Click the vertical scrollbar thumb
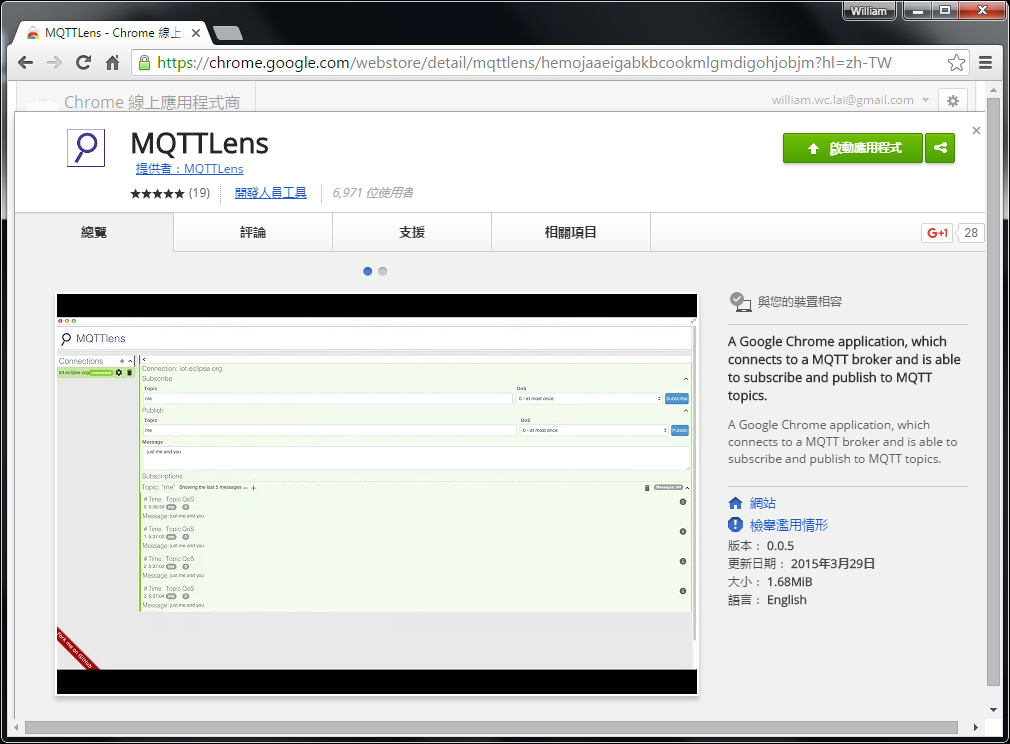This screenshot has width=1010, height=744. pyautogui.click(x=993, y=392)
